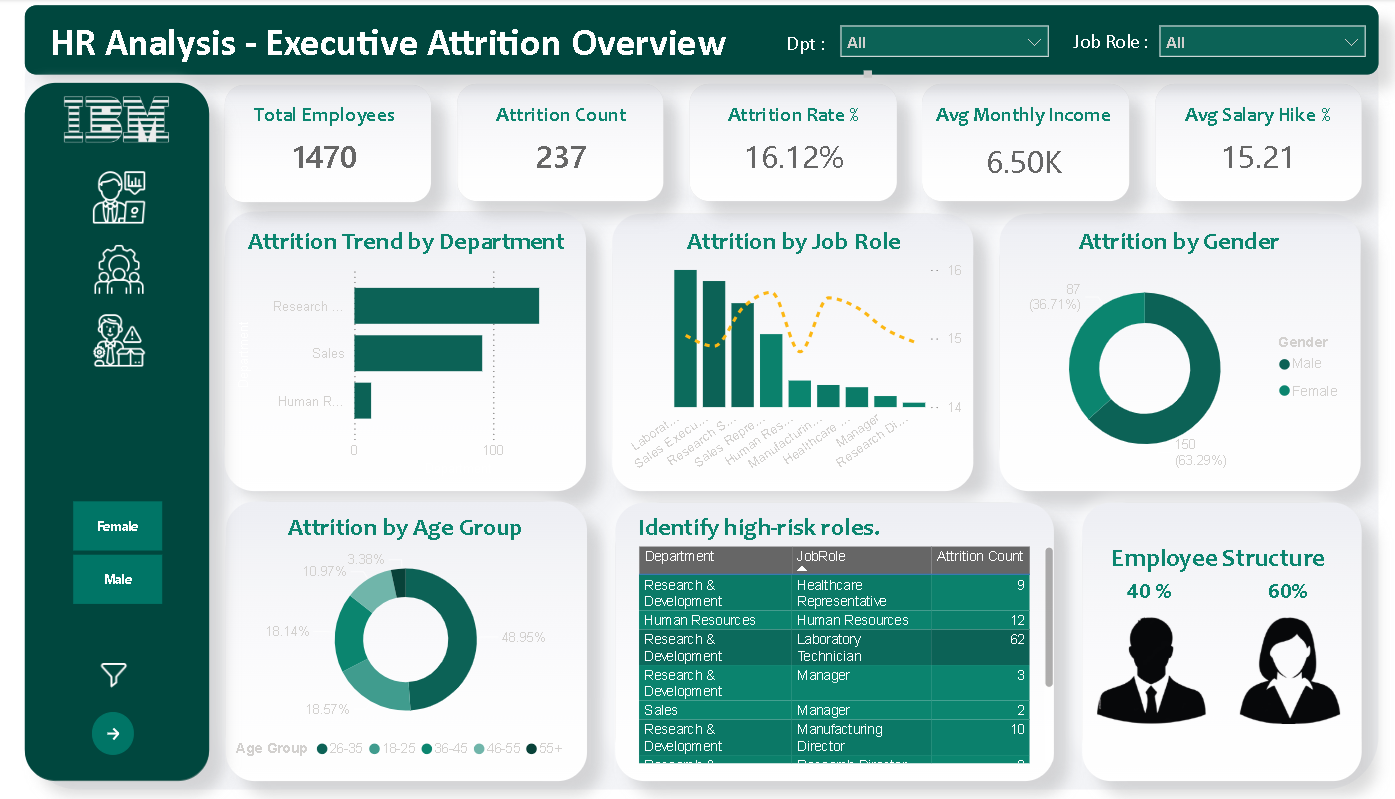1395x799 pixels.
Task: Click the sort arrow under JobRole header
Action: pyautogui.click(x=802, y=569)
